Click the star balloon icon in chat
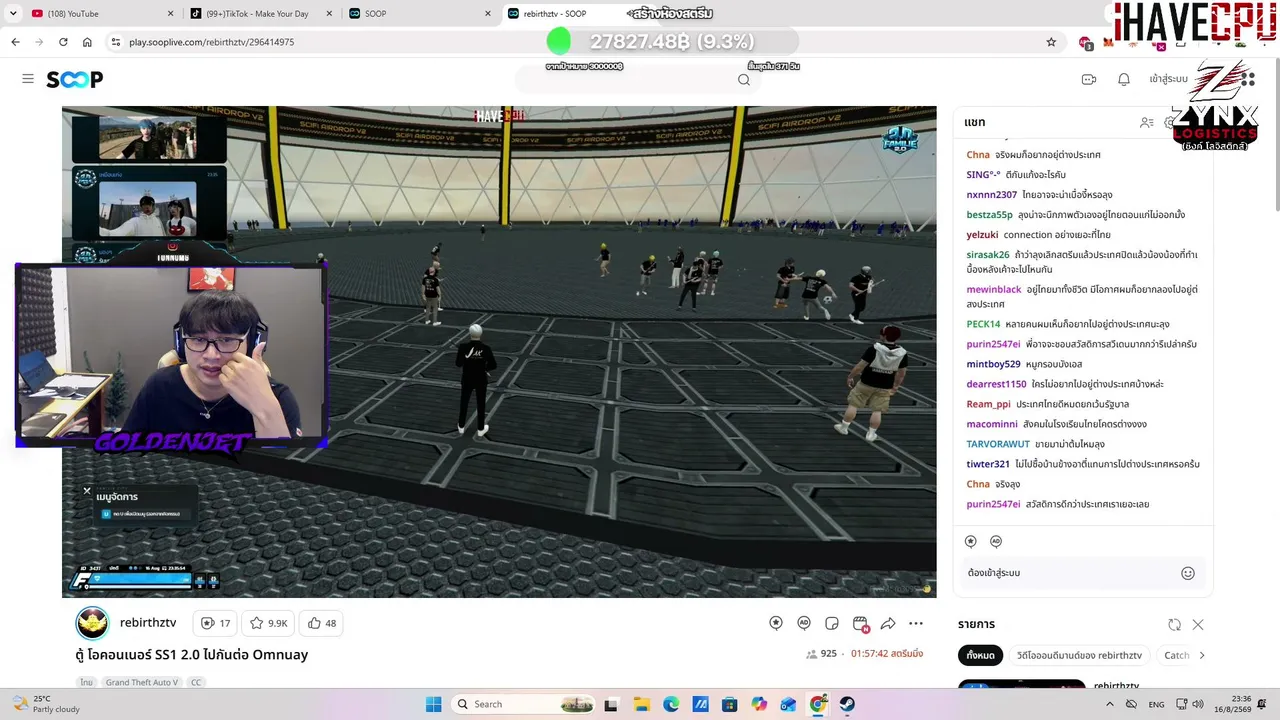1280x720 pixels. click(970, 541)
